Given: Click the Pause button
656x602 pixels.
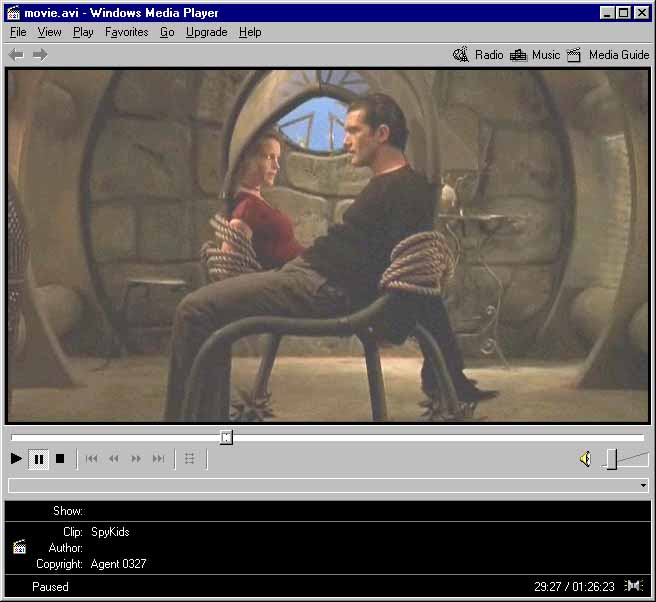Looking at the screenshot, I should [x=38, y=459].
